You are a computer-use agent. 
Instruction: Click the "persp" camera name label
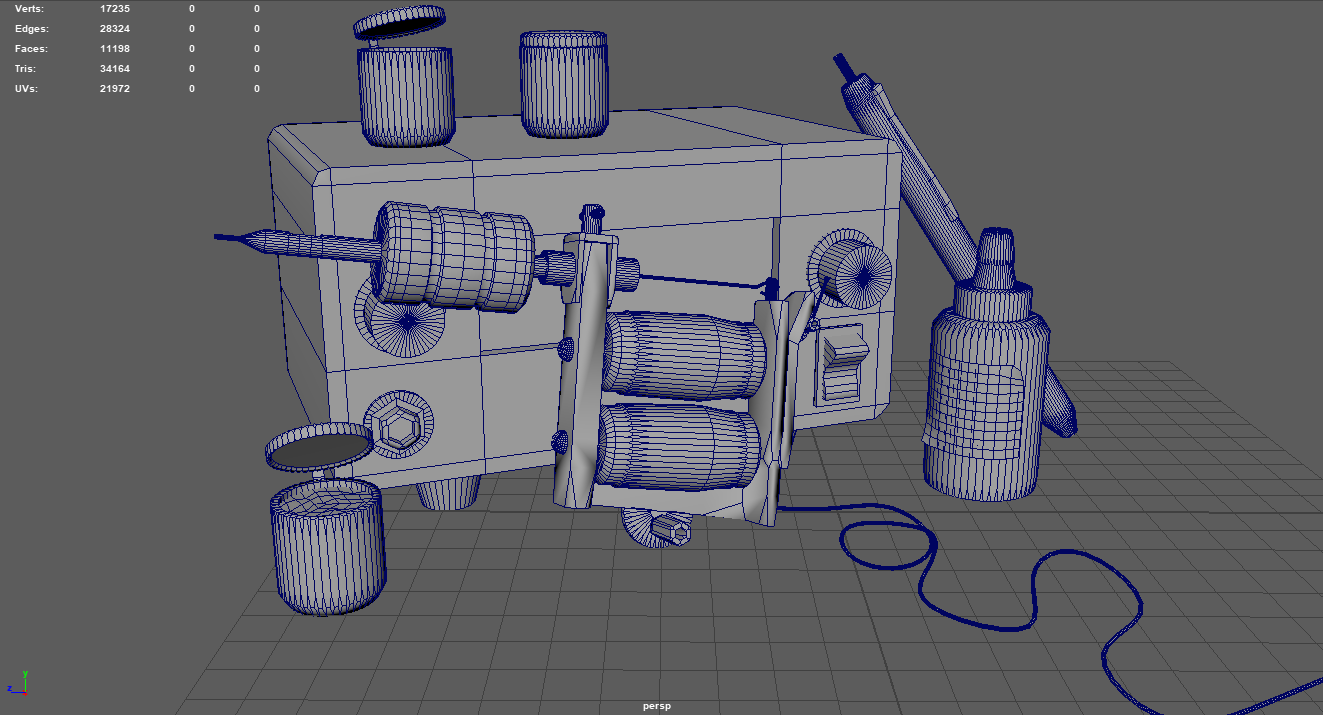[x=657, y=706]
